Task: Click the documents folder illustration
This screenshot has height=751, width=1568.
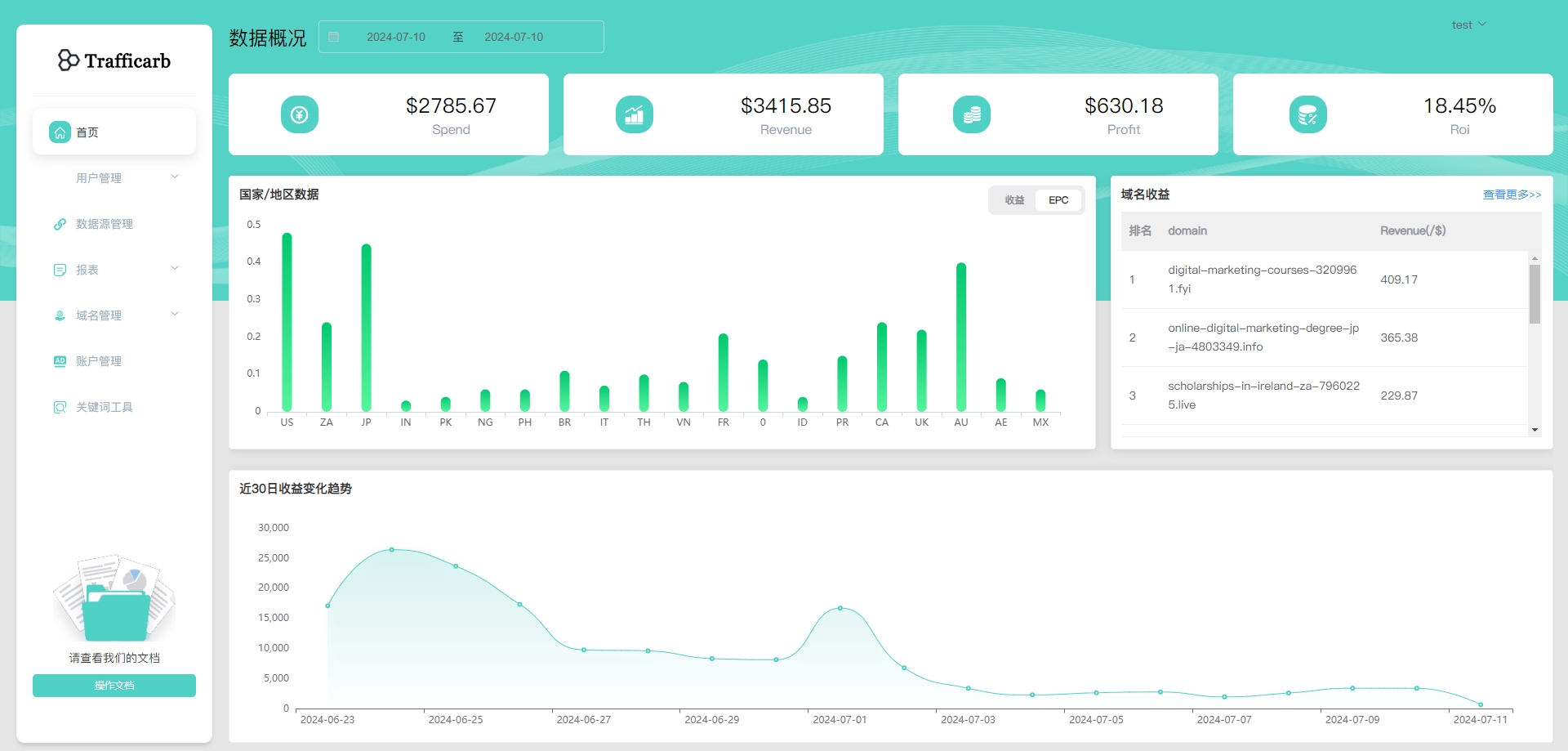Action: coord(114,599)
